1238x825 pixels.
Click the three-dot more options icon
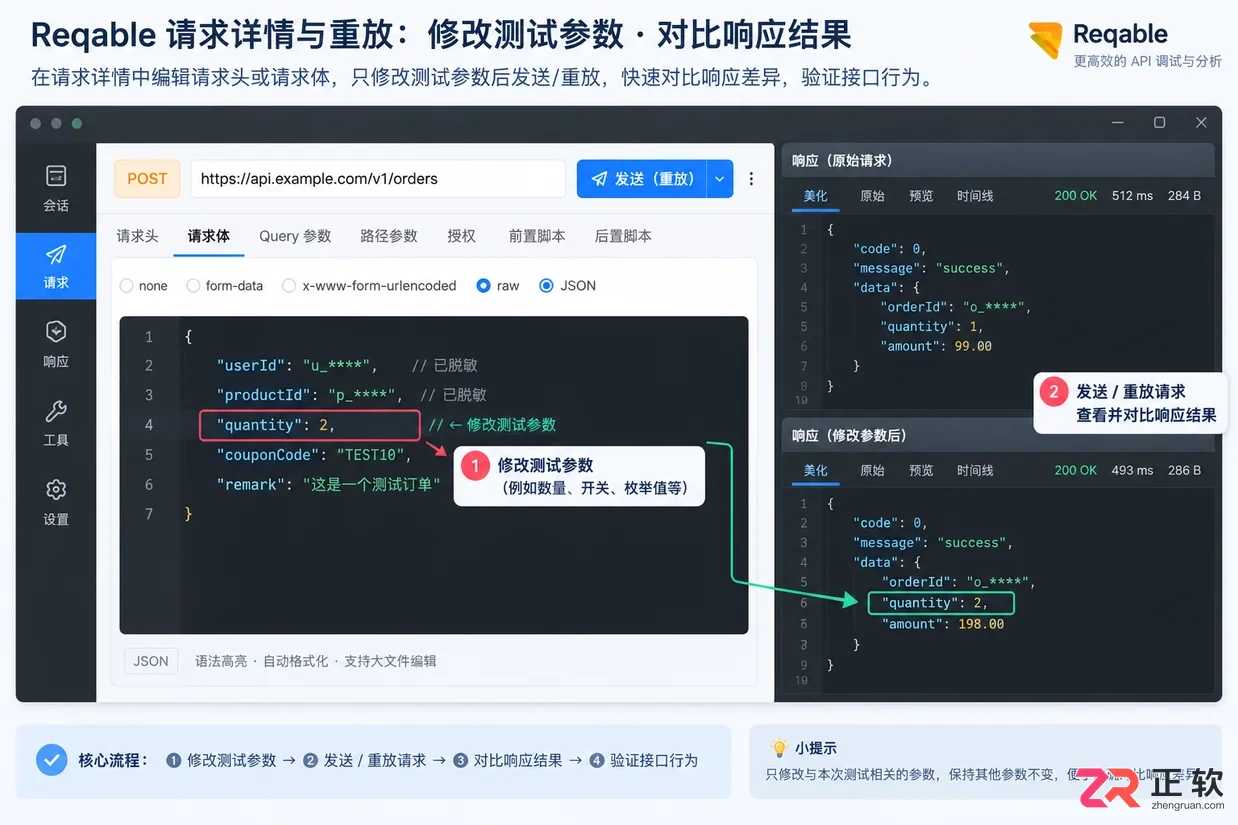coord(752,179)
